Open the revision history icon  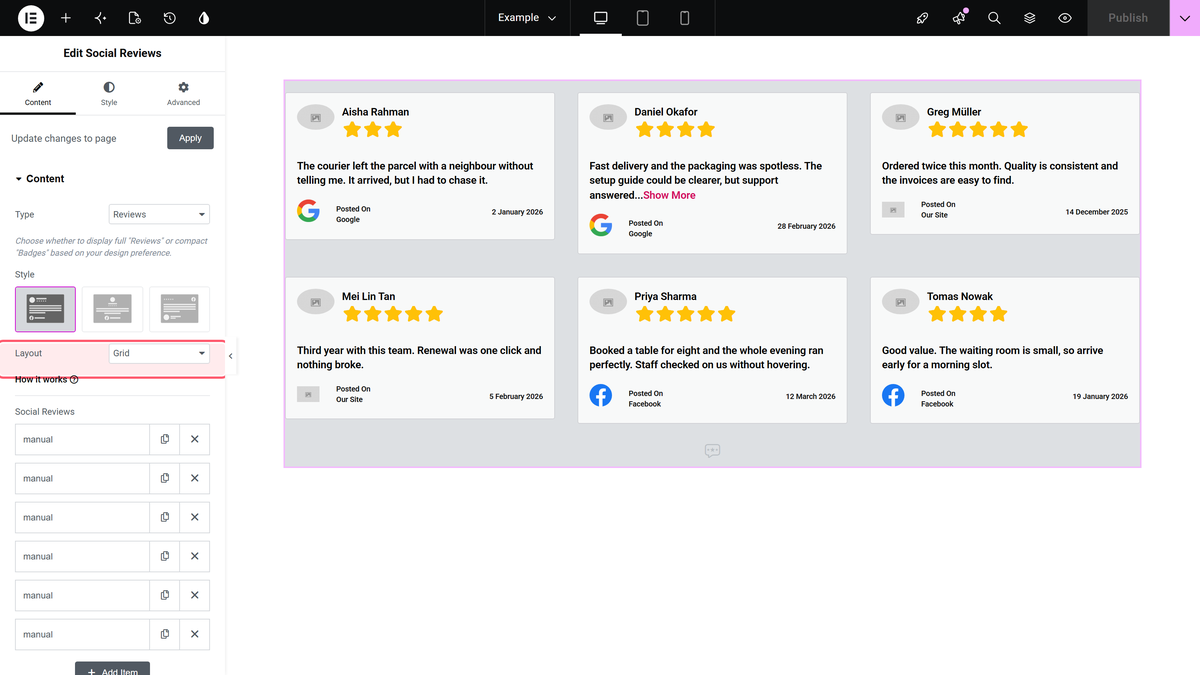click(x=170, y=18)
